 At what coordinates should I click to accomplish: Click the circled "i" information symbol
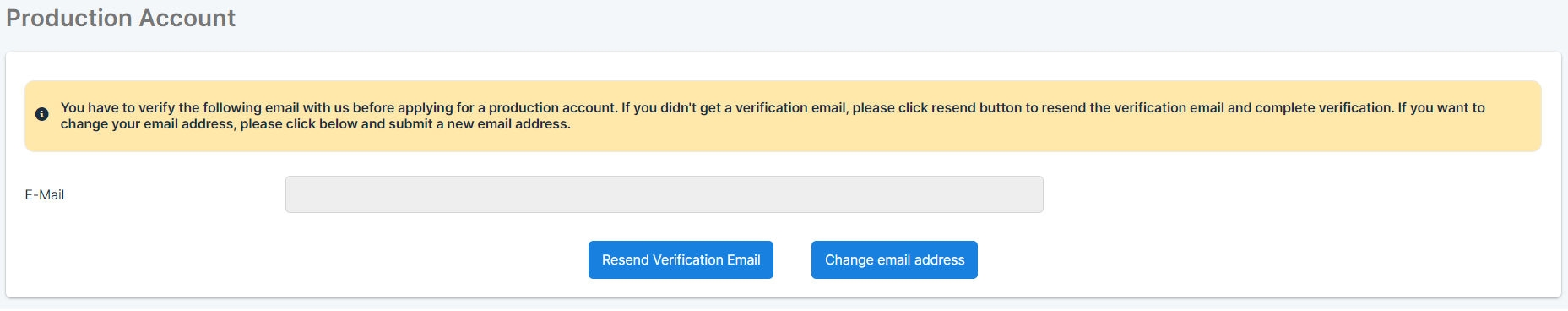point(41,114)
